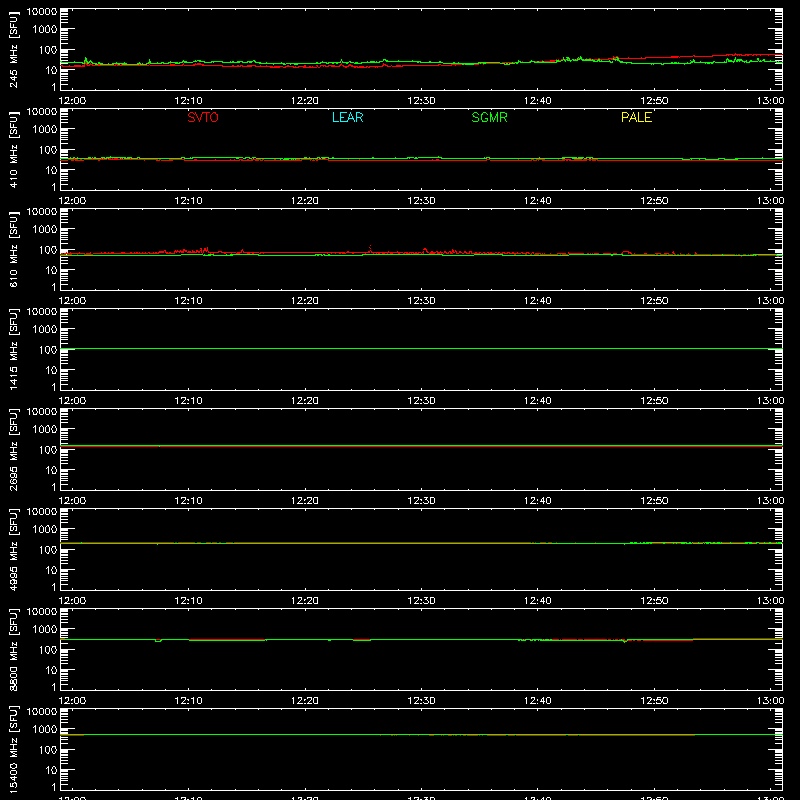
Task: Select the 245 MHz [SFU] axis title
Action: (13, 49)
